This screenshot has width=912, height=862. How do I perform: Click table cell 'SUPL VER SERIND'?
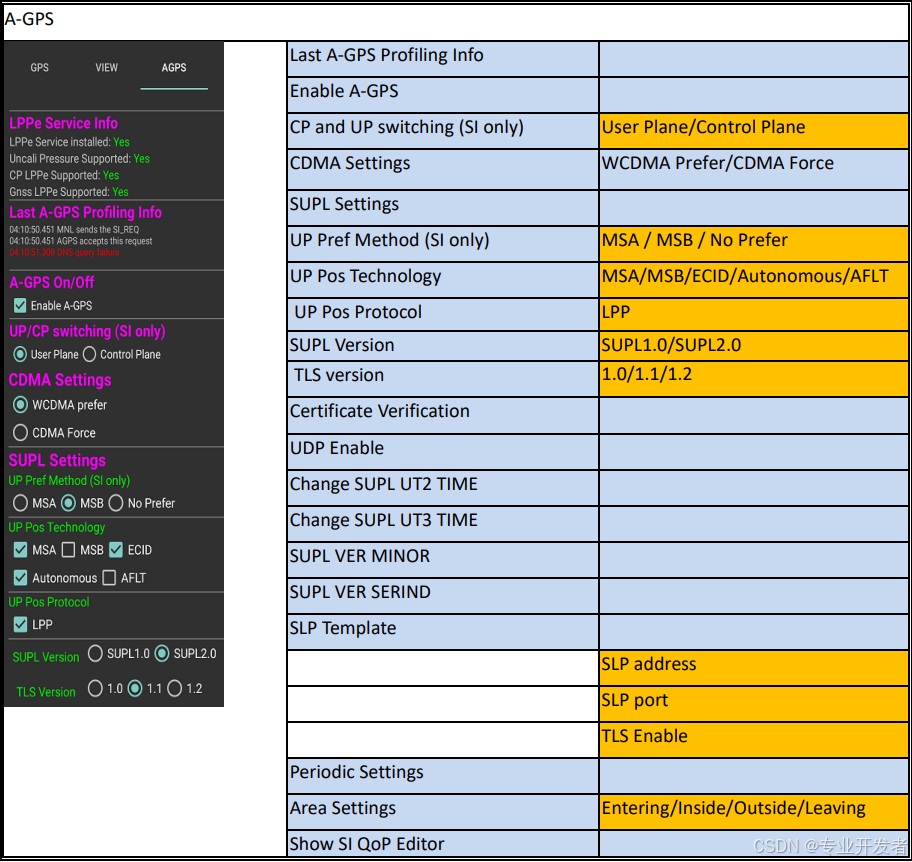coord(443,596)
